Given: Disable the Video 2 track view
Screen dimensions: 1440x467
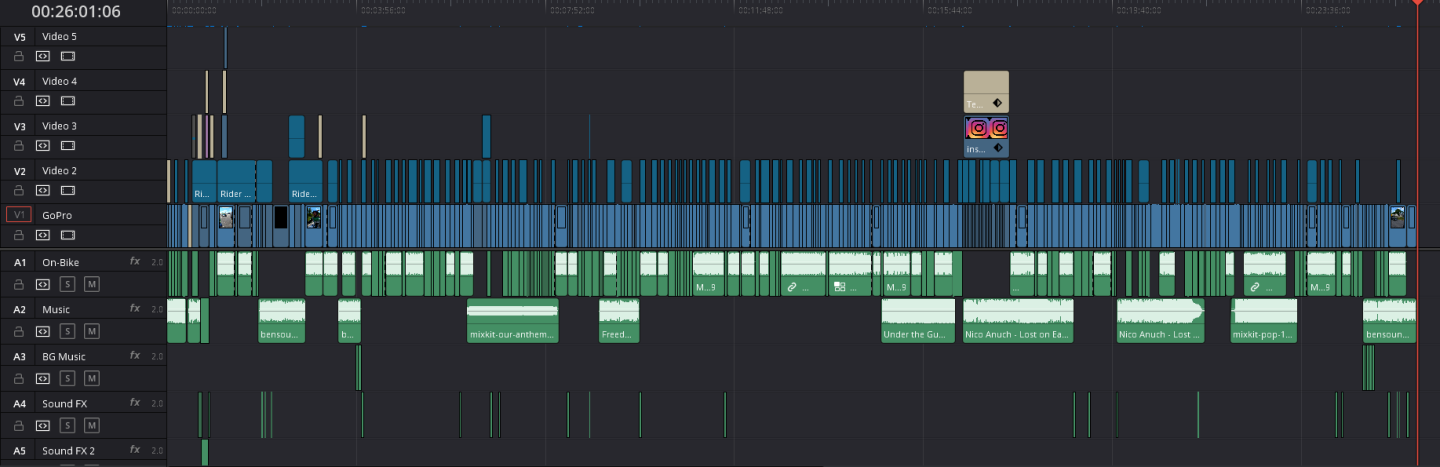Looking at the screenshot, I should tap(68, 190).
